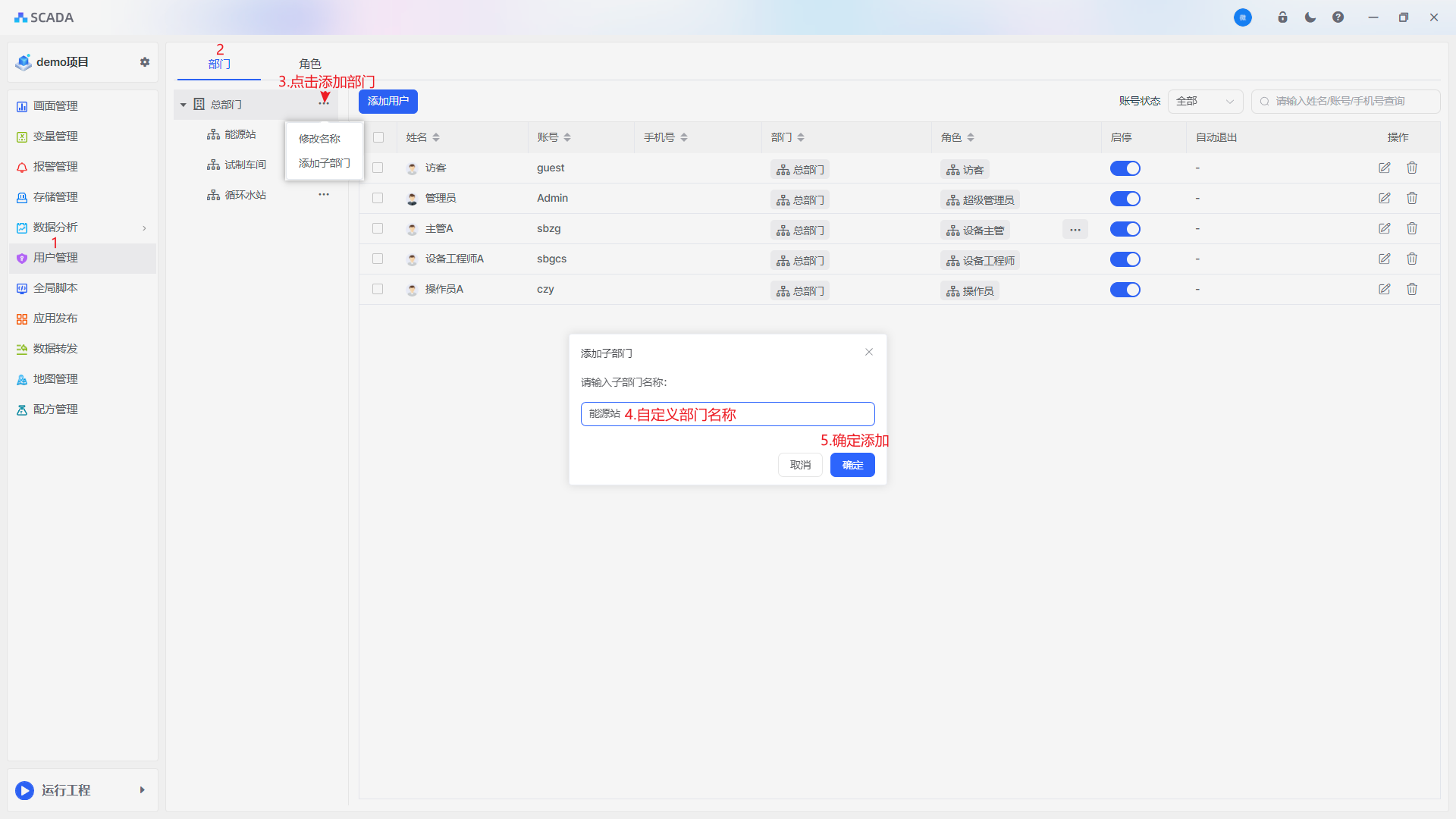1456x819 pixels.
Task: Click edit icon for guest user
Action: 1384,168
